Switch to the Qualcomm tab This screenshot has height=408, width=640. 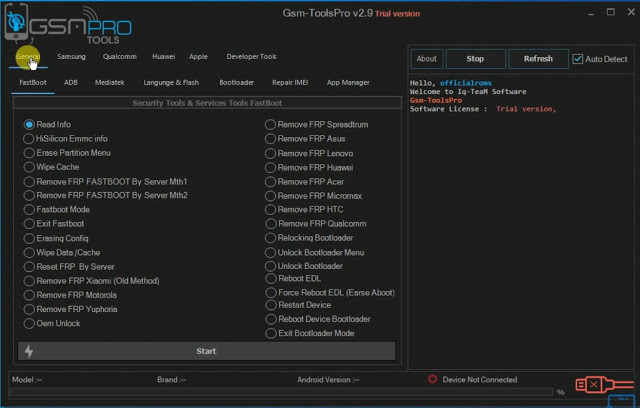(x=120, y=56)
